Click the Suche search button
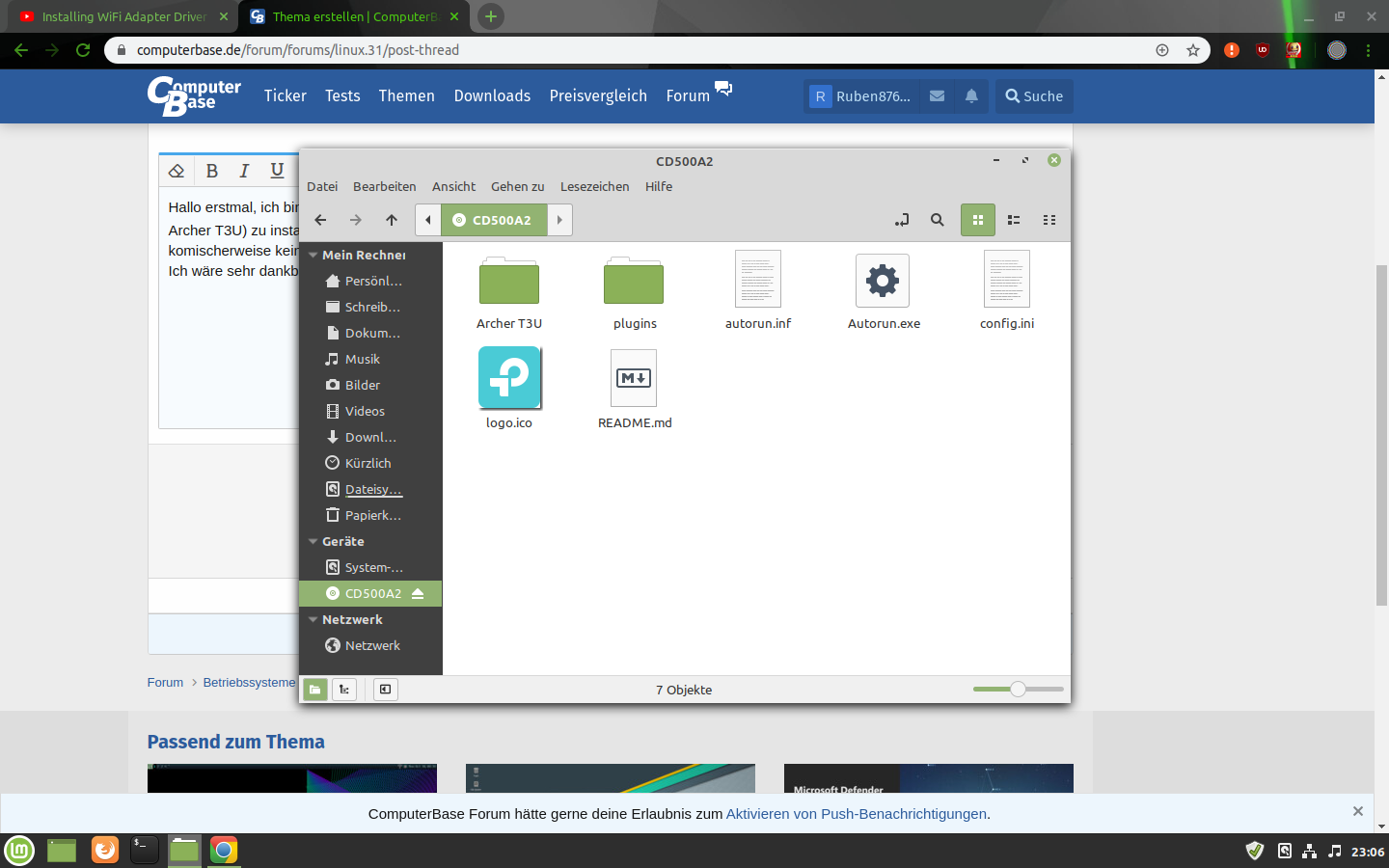Screen dimensions: 1389x868 point(1034,96)
